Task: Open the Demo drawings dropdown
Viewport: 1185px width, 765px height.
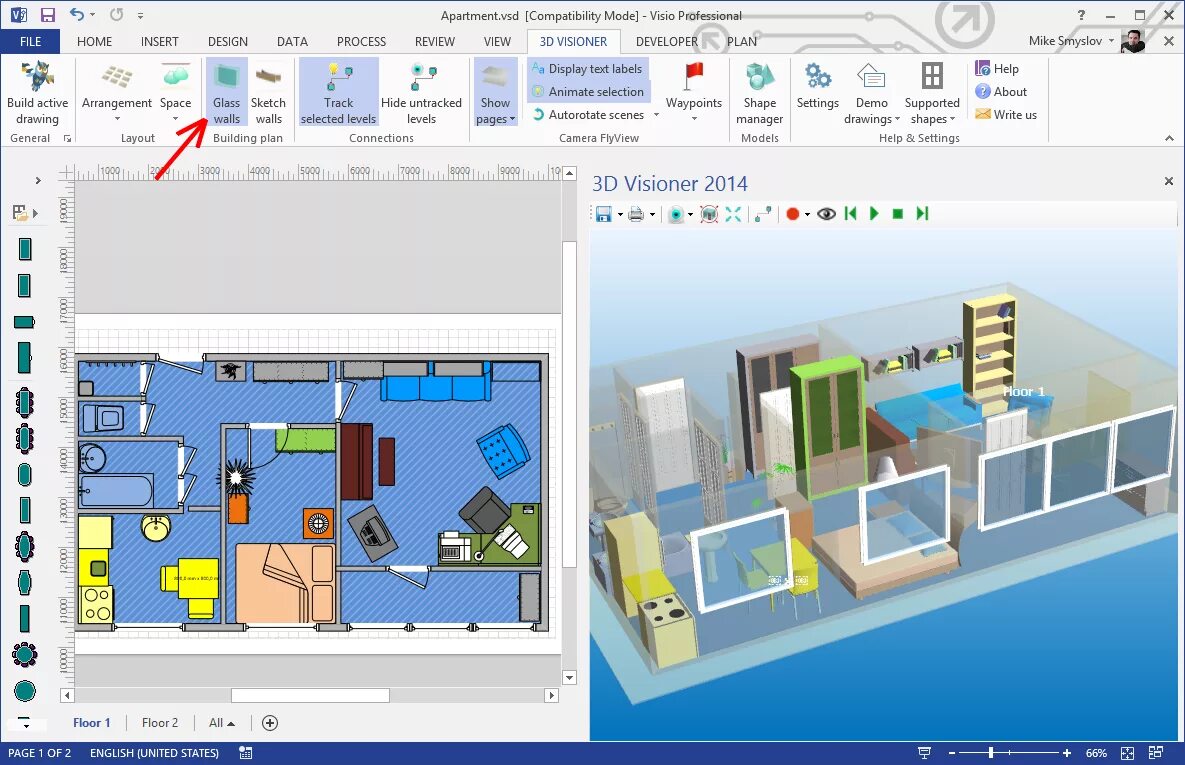Action: (871, 92)
